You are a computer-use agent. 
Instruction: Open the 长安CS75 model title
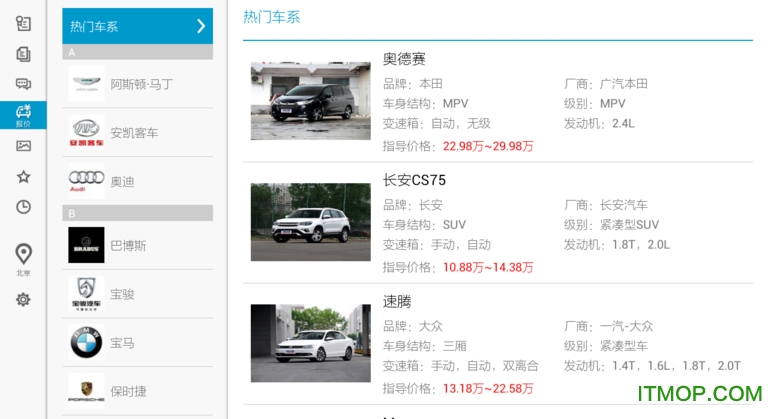pyautogui.click(x=414, y=180)
